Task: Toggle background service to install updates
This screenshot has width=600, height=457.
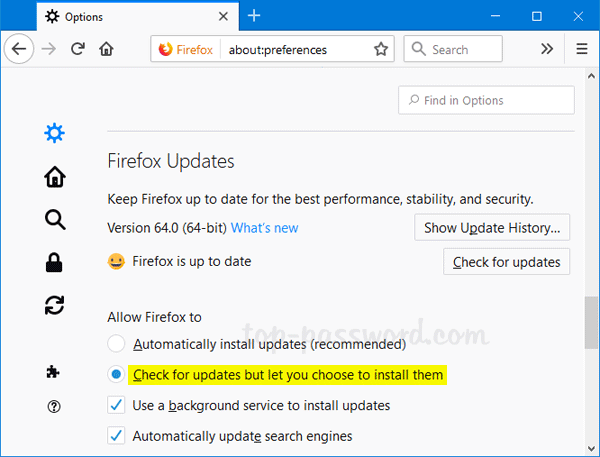Action: 117,406
